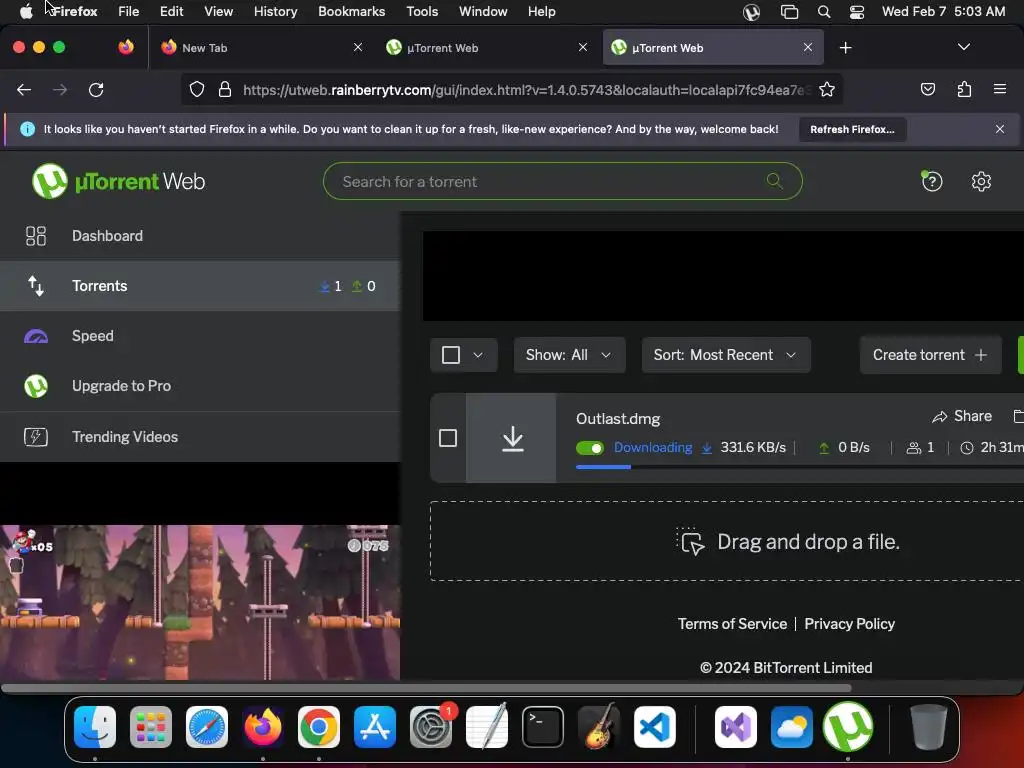
Task: Launch Safari from the Dock
Action: (207, 727)
